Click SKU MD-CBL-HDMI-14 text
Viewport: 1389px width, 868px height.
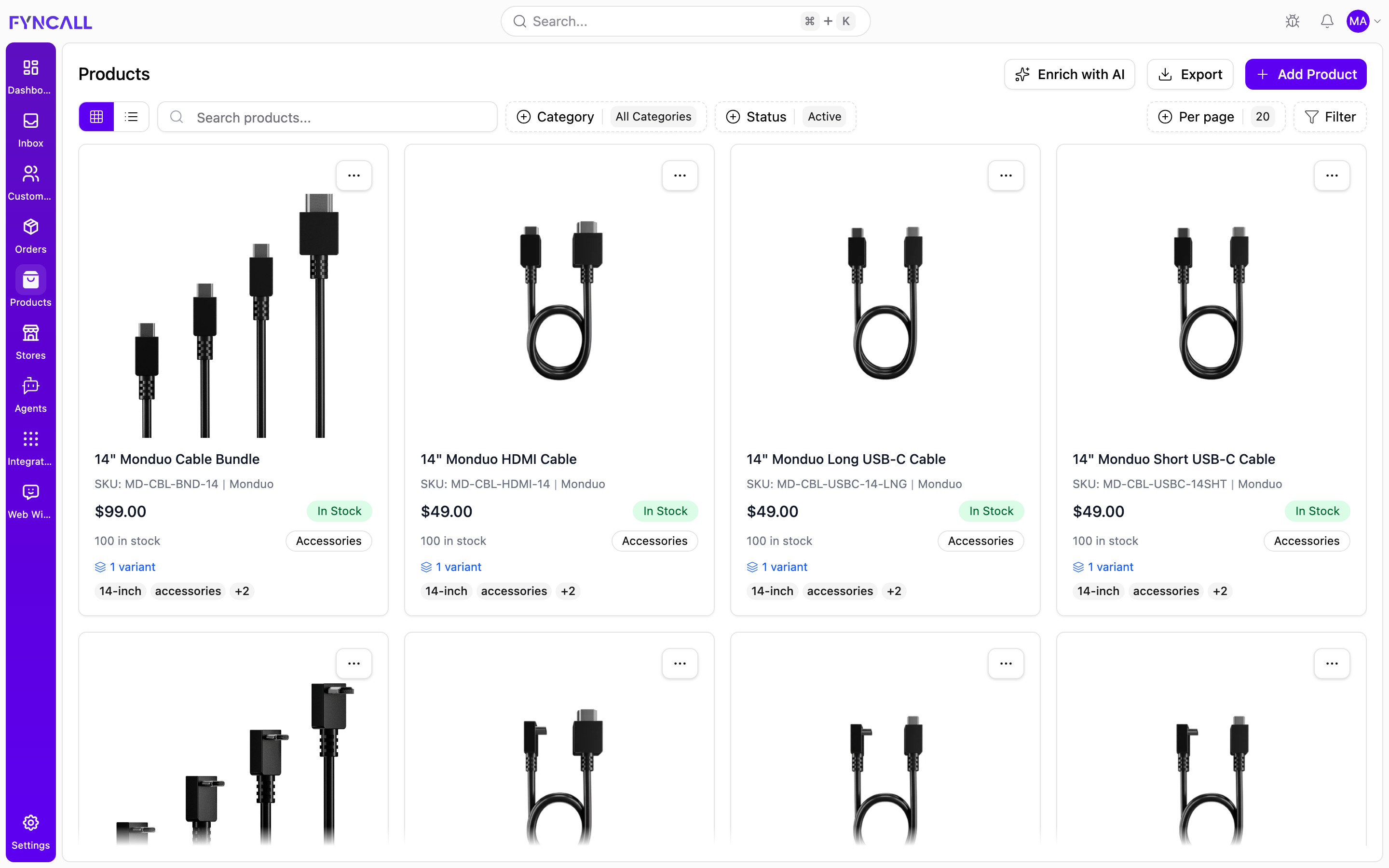(x=485, y=484)
